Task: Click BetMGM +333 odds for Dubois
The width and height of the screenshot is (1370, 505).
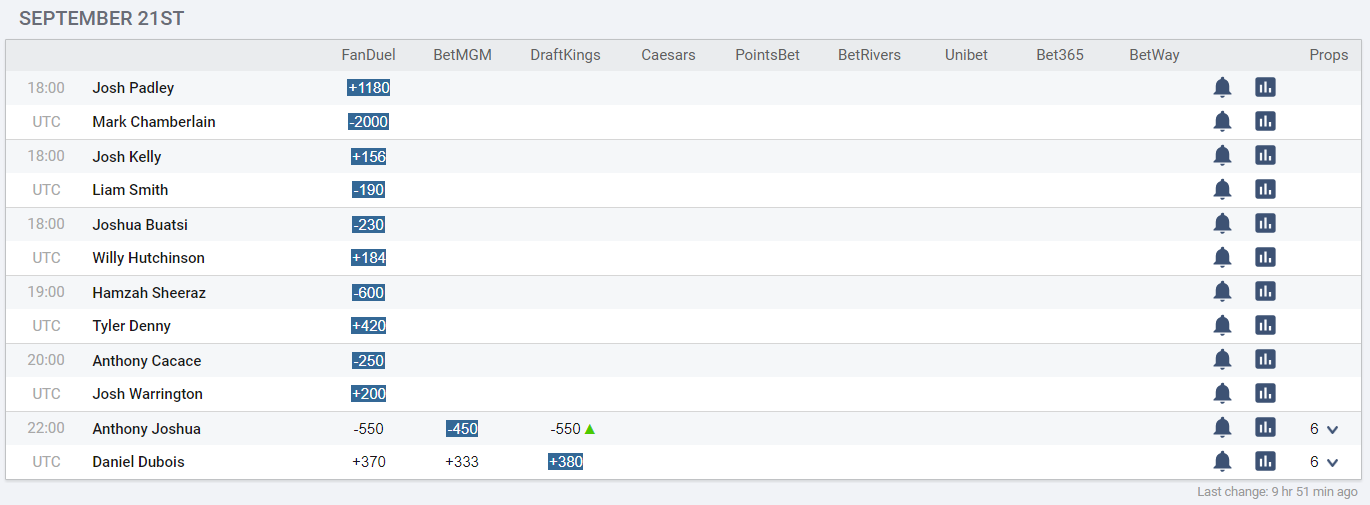Action: click(462, 462)
